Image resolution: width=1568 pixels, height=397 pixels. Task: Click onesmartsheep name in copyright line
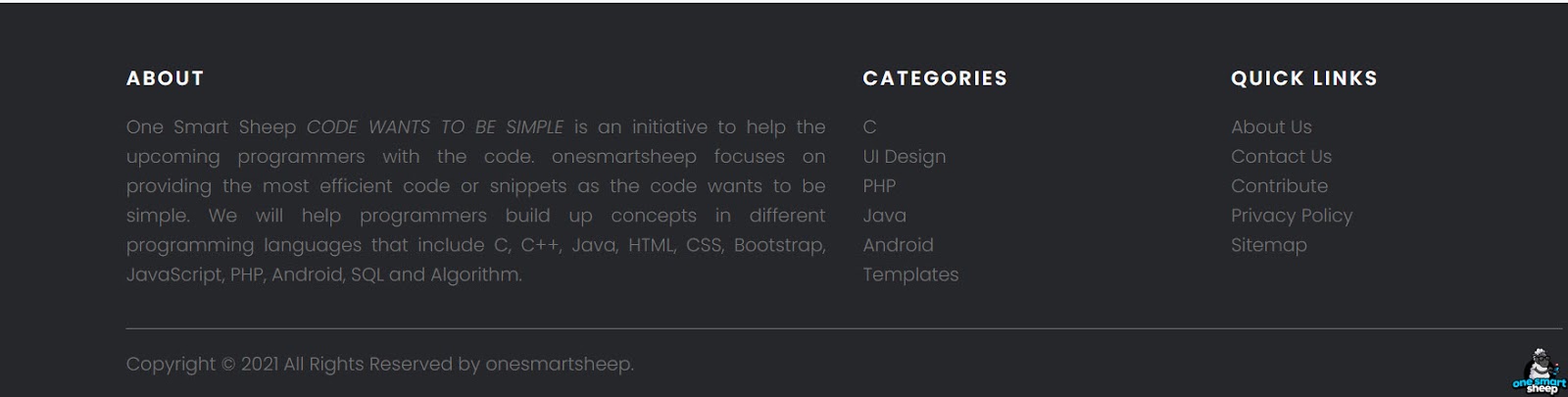558,364
